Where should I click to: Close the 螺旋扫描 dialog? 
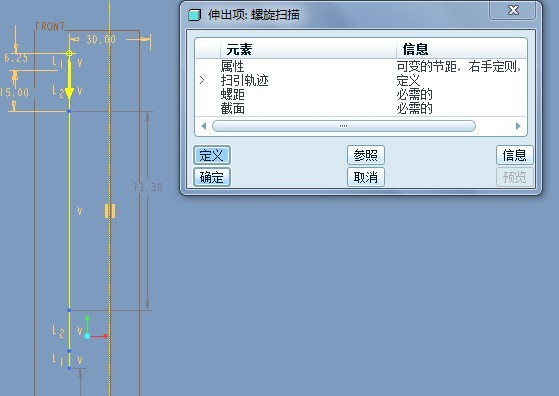[513, 10]
